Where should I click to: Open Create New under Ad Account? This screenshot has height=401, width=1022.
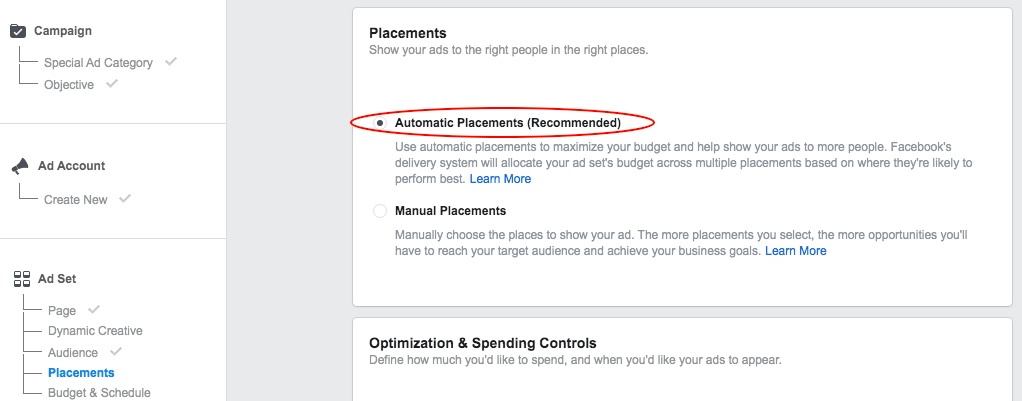[x=75, y=200]
